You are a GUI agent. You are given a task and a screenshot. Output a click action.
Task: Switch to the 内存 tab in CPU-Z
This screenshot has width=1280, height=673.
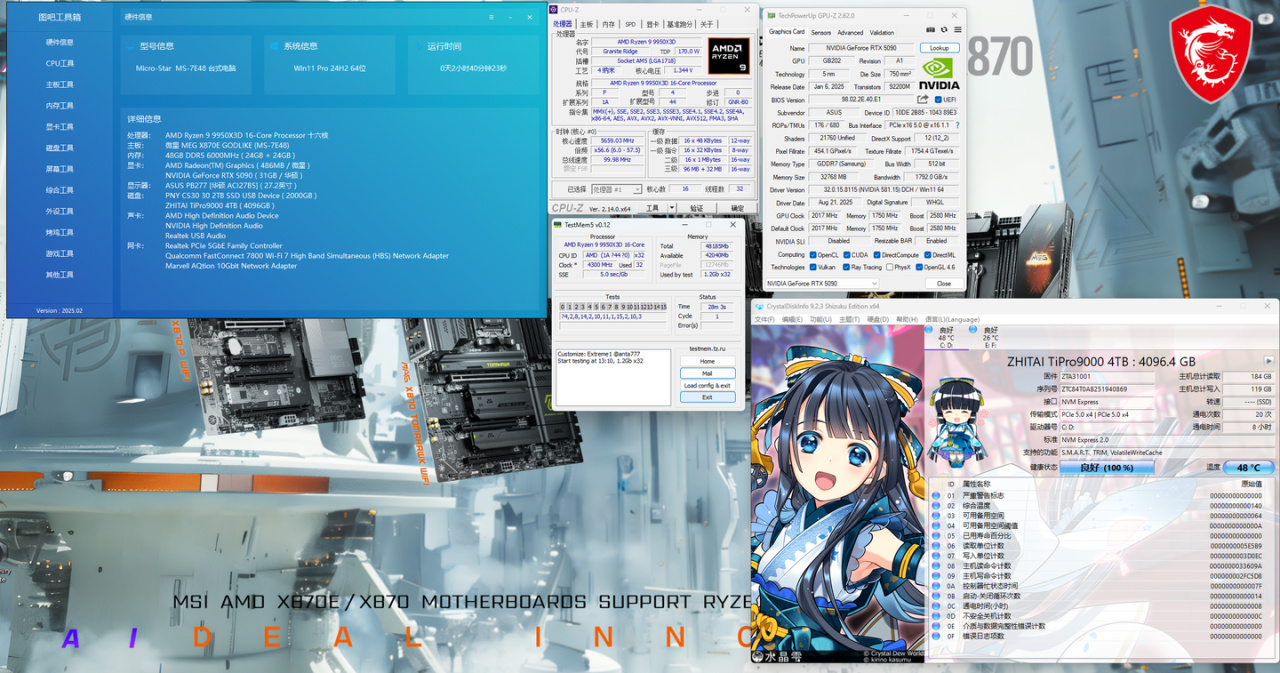tap(609, 24)
